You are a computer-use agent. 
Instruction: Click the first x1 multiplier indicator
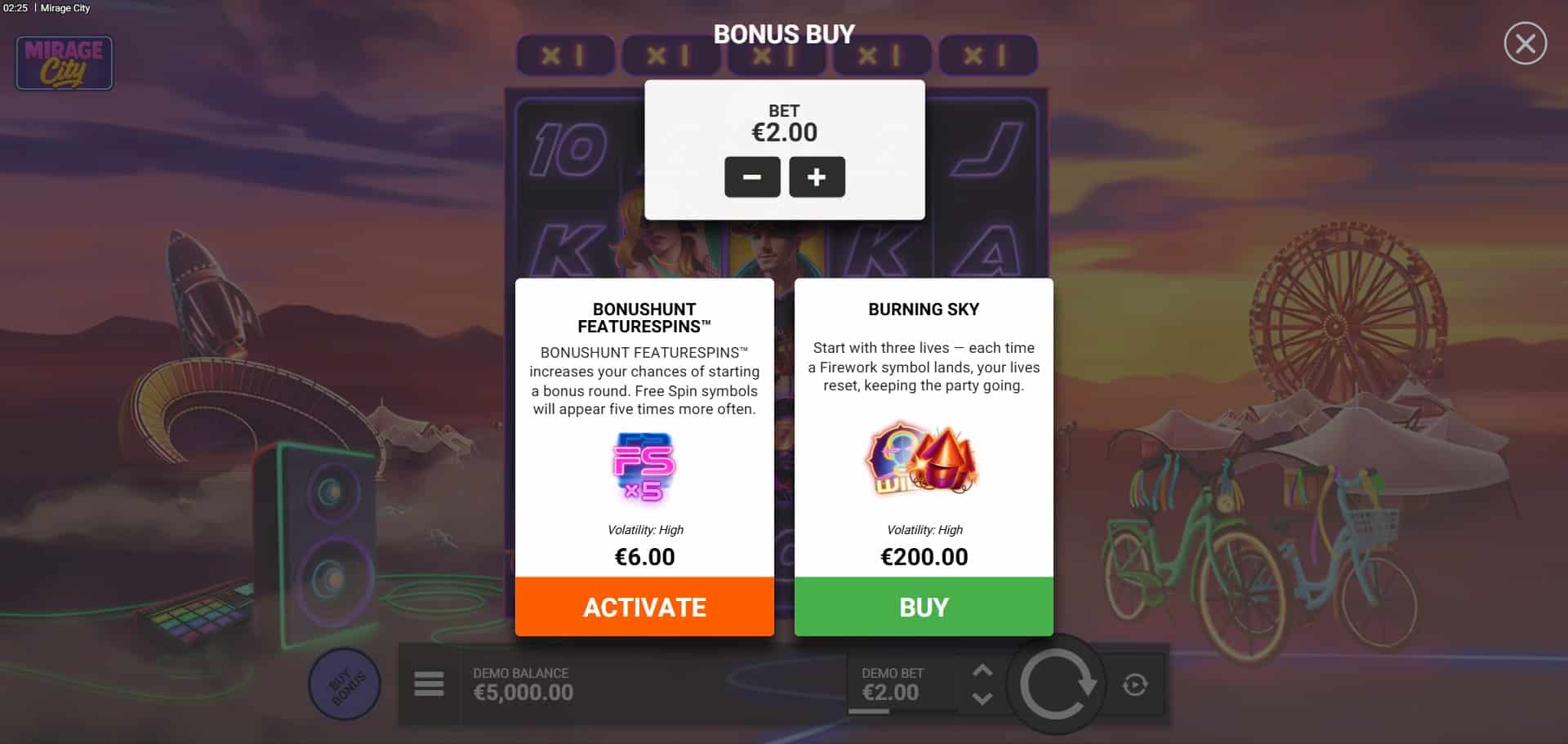564,56
